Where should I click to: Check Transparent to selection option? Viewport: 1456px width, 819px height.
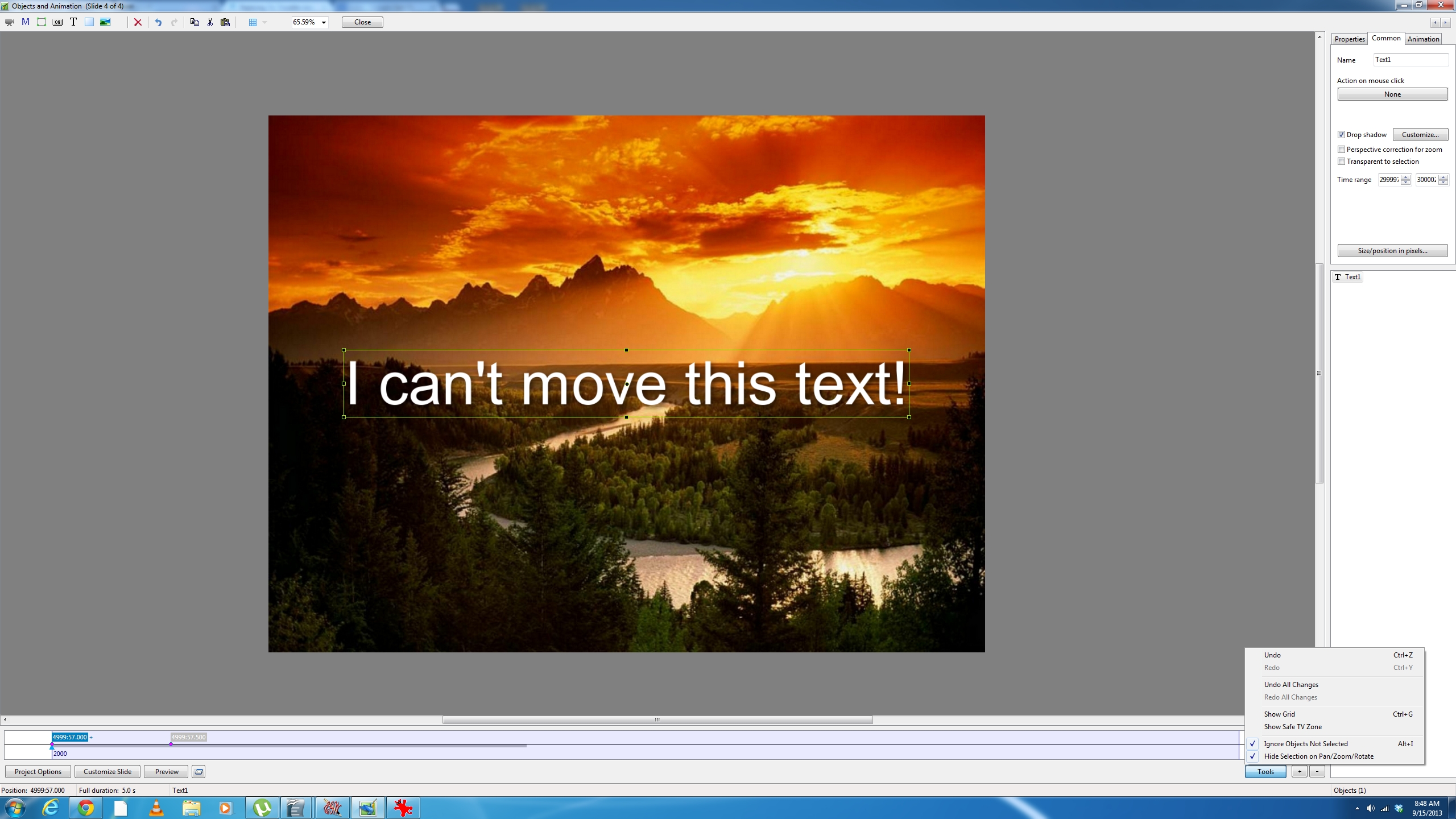[x=1341, y=162]
